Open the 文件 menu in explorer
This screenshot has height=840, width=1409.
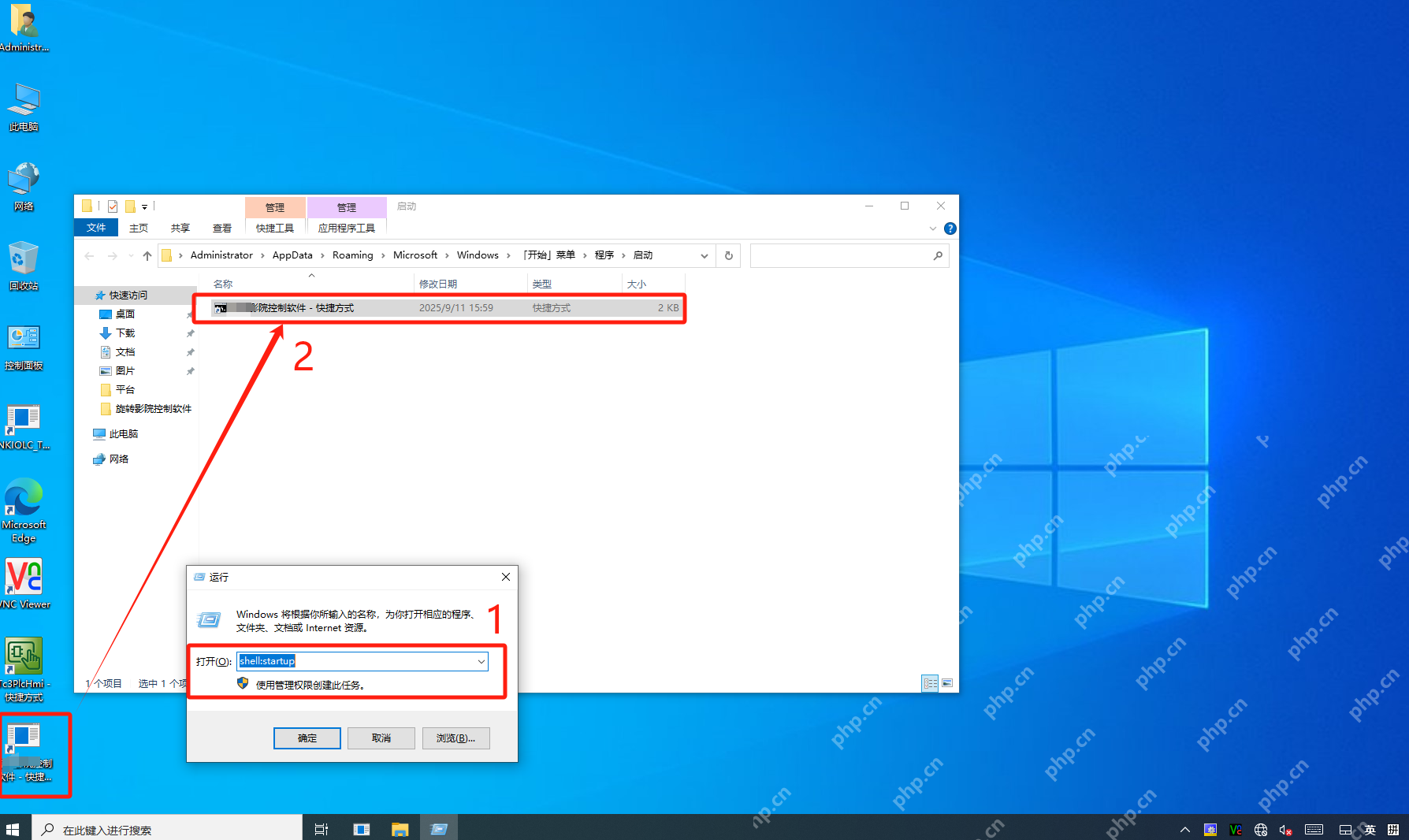click(x=96, y=228)
